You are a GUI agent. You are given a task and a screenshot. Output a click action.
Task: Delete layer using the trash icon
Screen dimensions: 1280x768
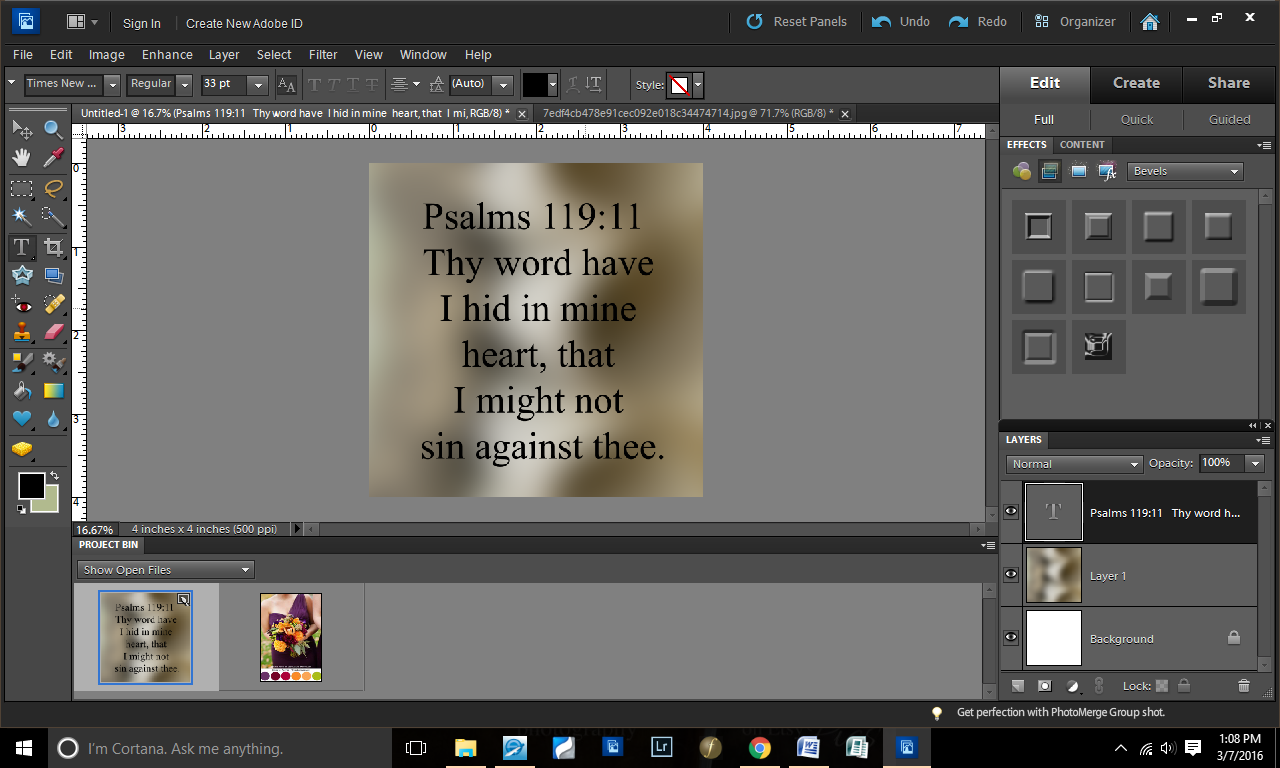tap(1243, 685)
